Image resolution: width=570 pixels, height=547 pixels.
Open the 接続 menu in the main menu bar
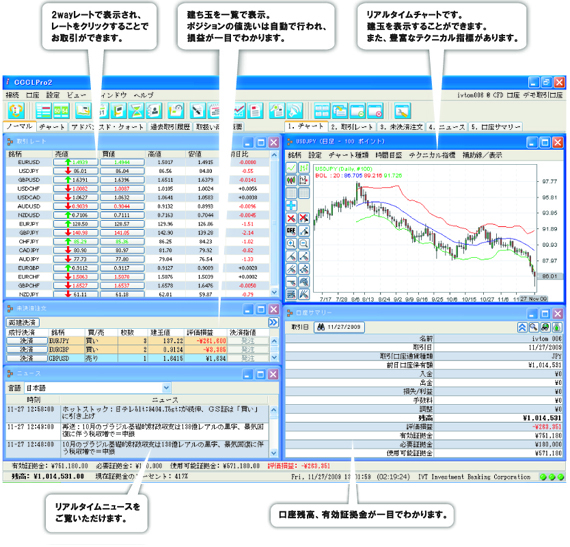pyautogui.click(x=12, y=95)
